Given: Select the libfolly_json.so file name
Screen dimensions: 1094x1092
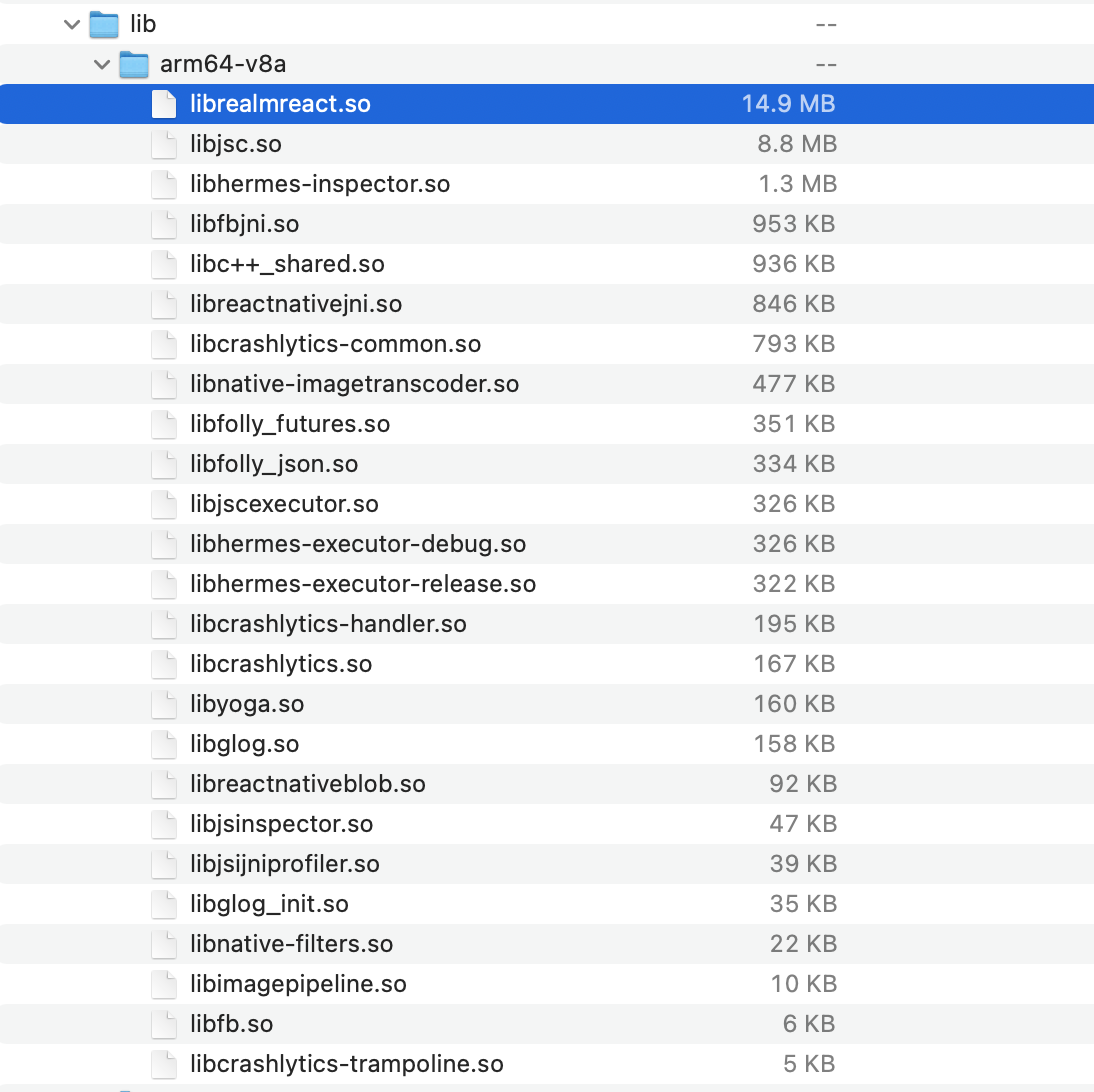Looking at the screenshot, I should pos(274,464).
